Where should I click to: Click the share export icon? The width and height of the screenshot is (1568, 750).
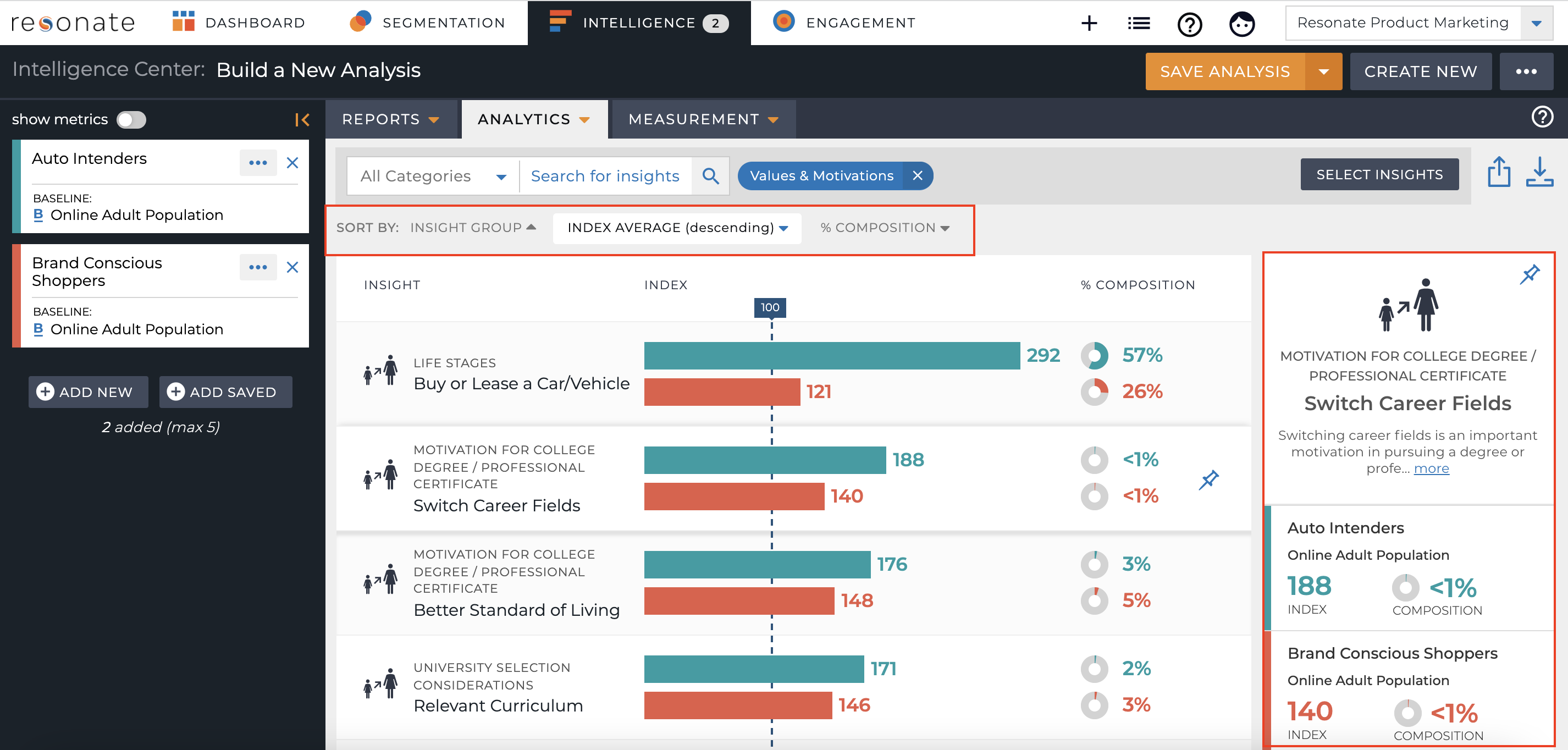pyautogui.click(x=1499, y=172)
